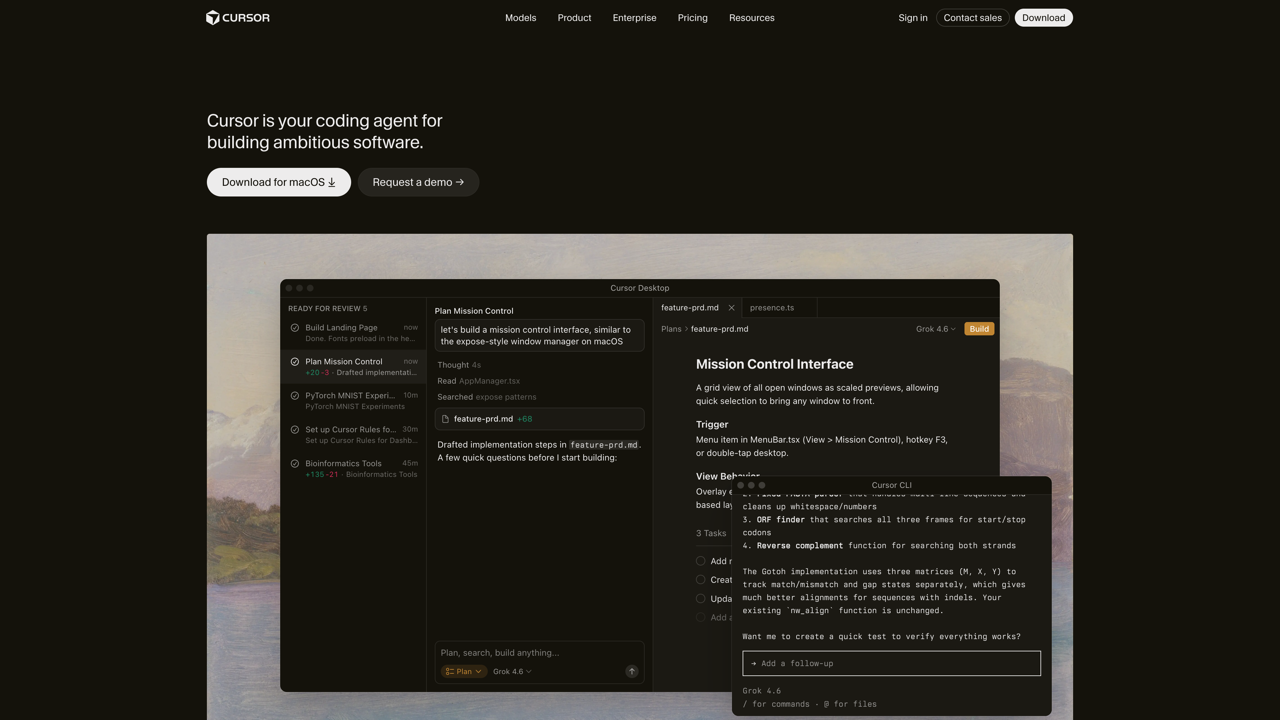1280x720 pixels.
Task: Click the Sign in link
Action: pos(913,18)
